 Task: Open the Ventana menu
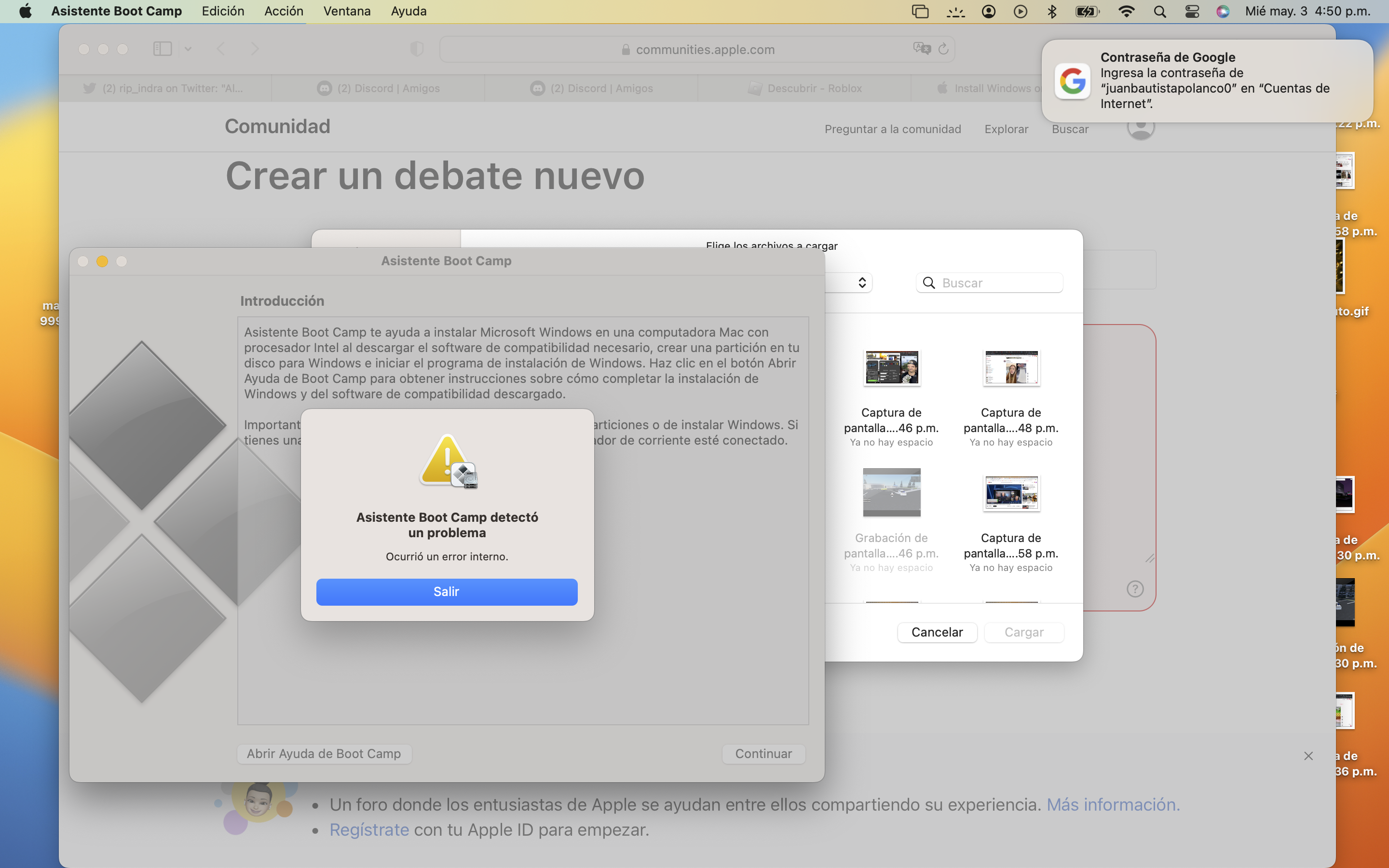(347, 12)
